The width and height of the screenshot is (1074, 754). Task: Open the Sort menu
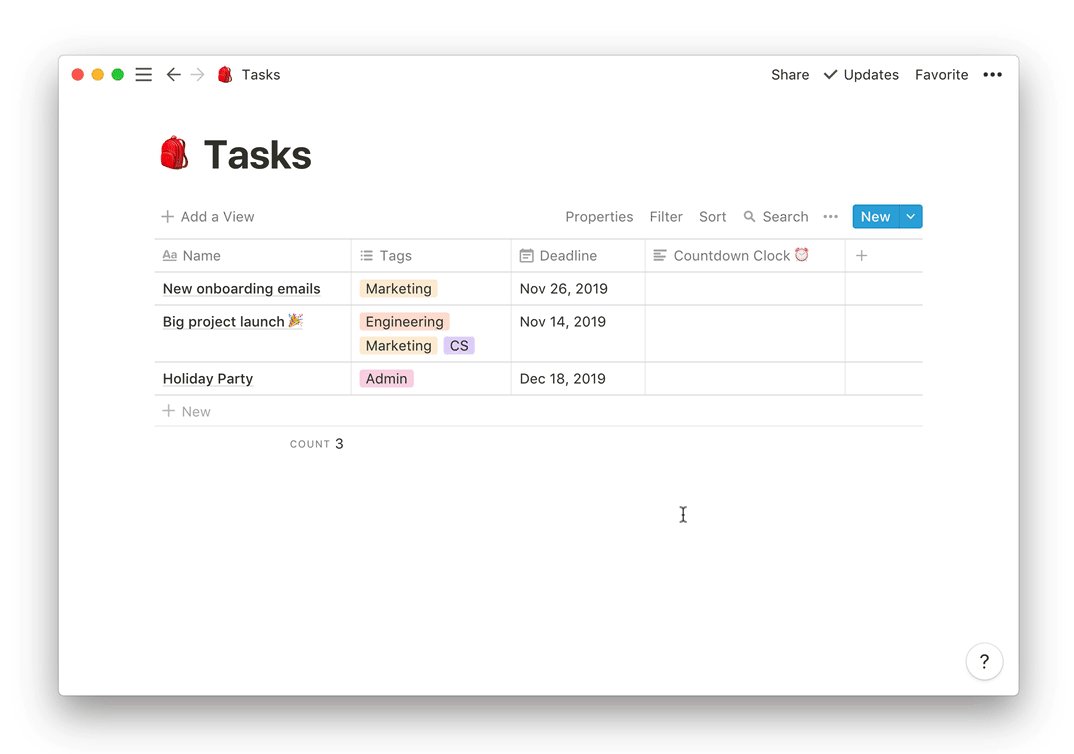point(712,216)
